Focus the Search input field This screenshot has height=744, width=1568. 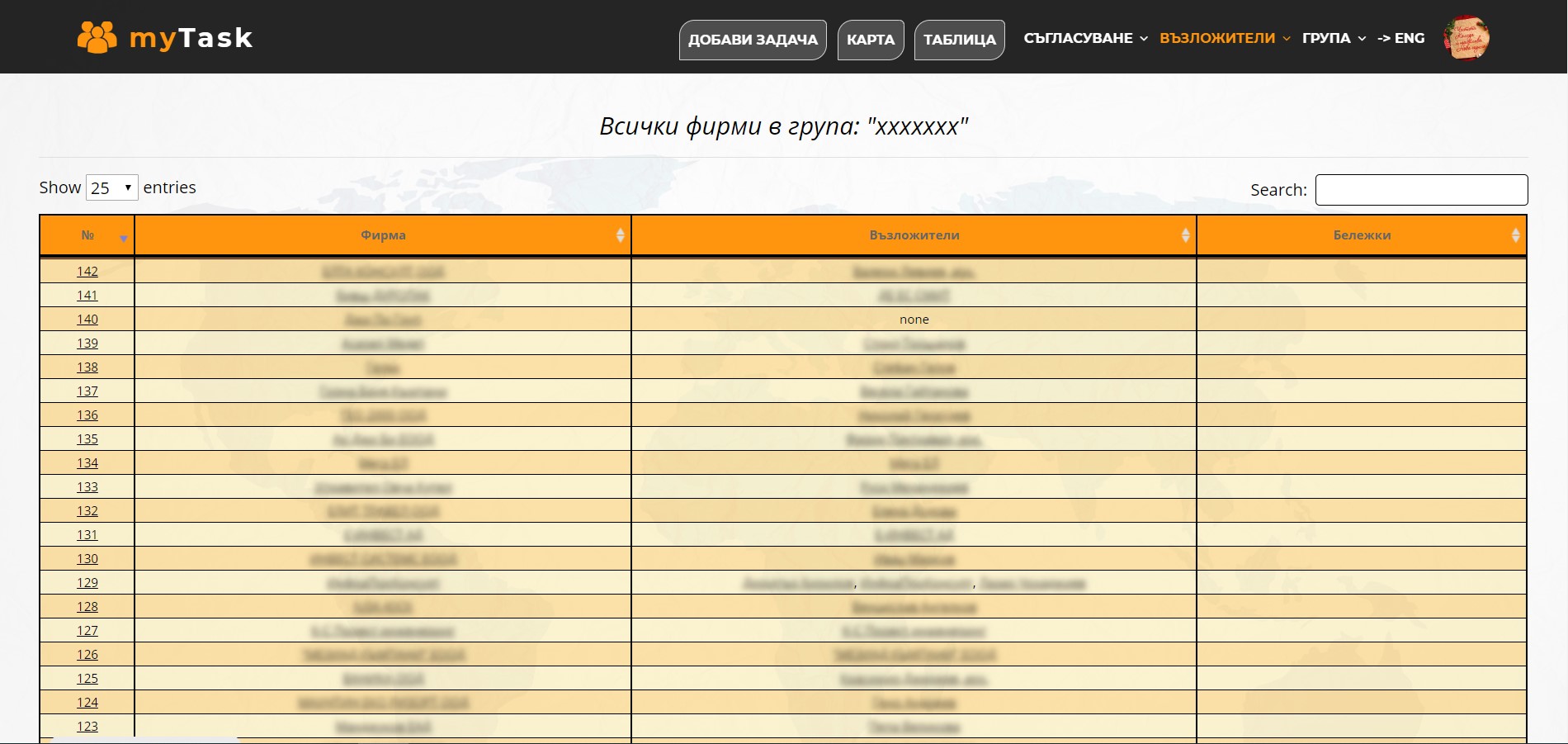[x=1421, y=190]
